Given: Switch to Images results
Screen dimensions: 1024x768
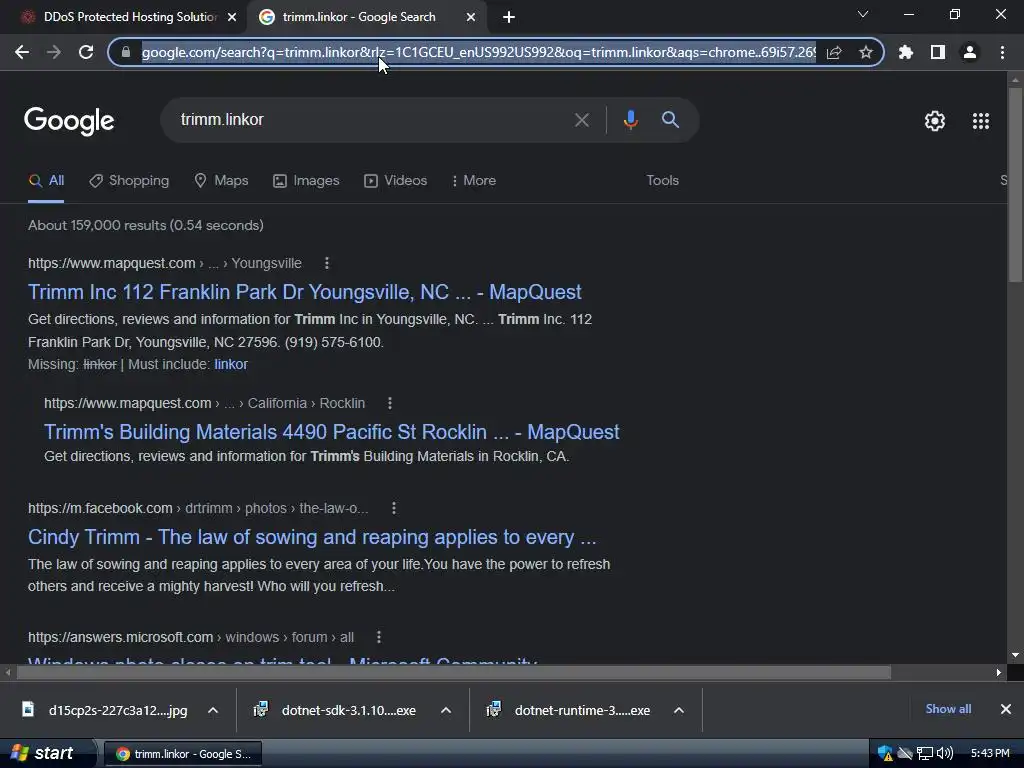Looking at the screenshot, I should 306,181.
